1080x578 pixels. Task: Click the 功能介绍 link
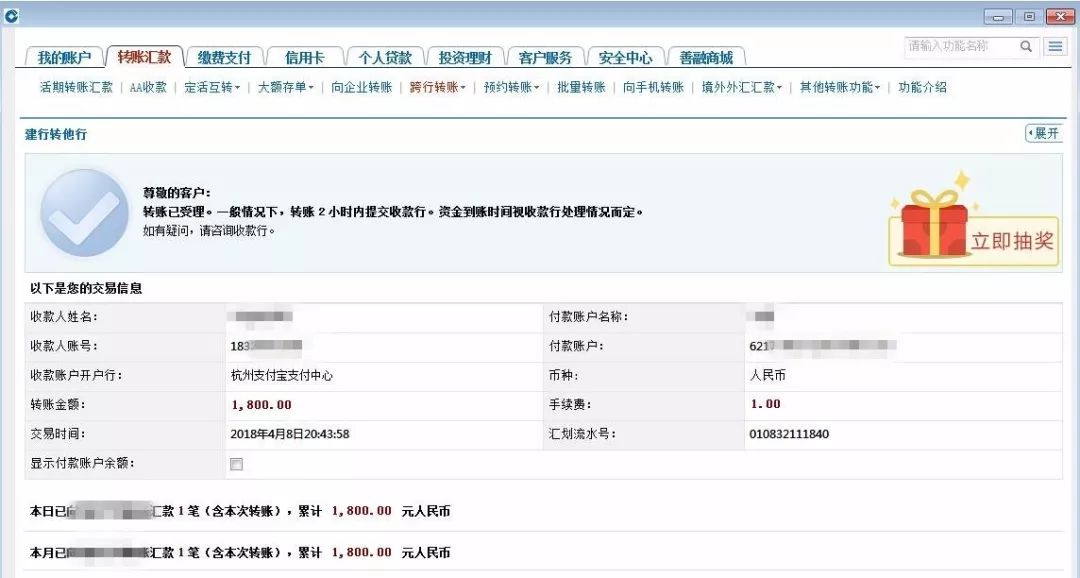[922, 87]
